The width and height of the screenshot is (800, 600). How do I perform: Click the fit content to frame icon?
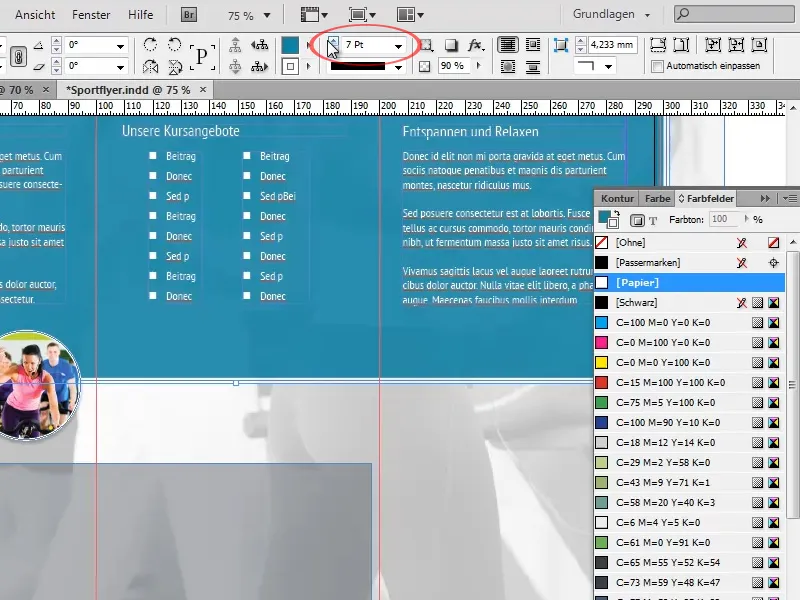pos(713,45)
